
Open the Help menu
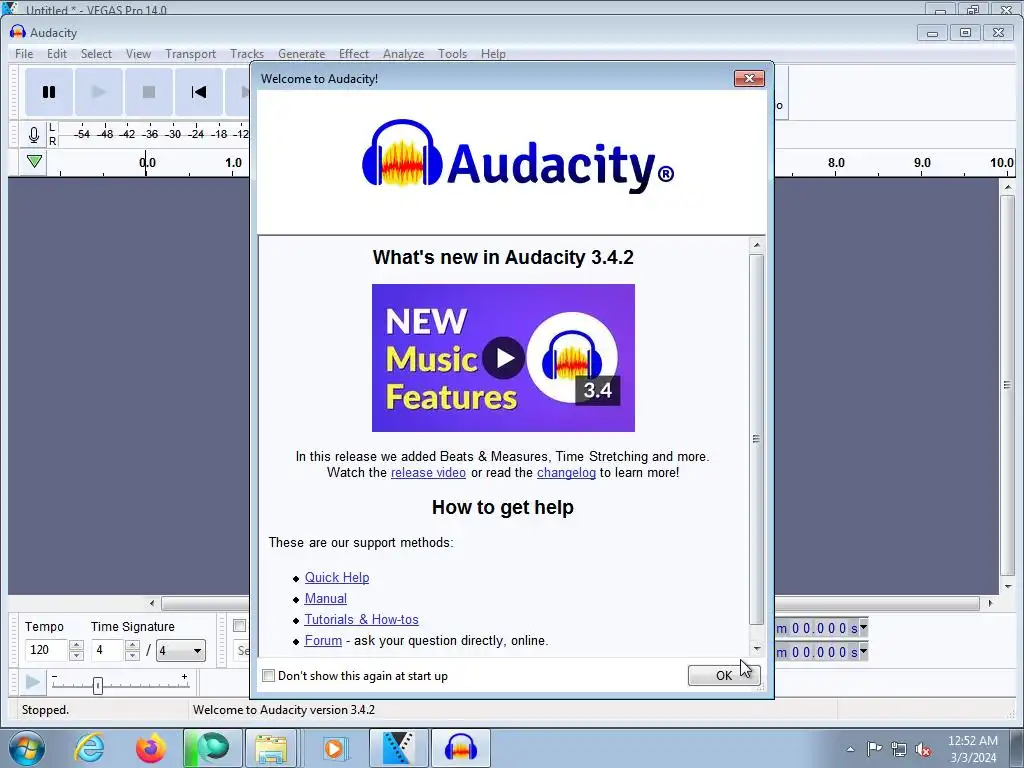493,54
